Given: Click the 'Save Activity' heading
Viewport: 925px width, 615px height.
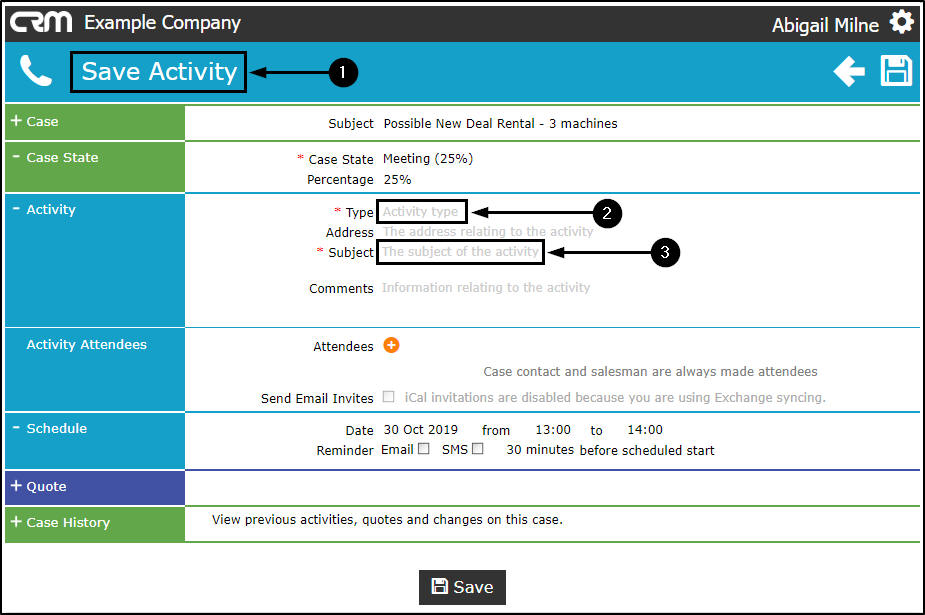Looking at the screenshot, I should [159, 72].
